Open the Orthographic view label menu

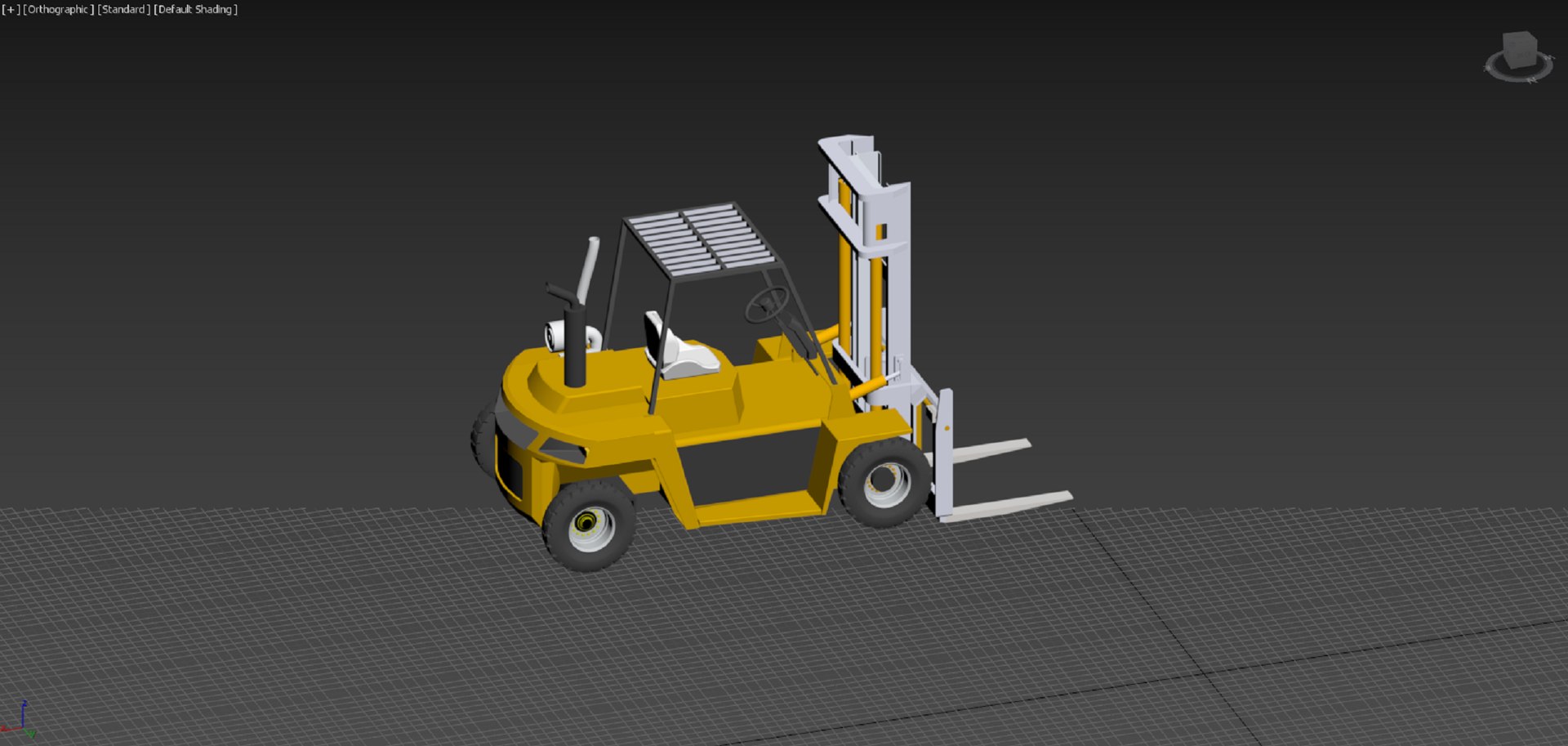click(59, 10)
